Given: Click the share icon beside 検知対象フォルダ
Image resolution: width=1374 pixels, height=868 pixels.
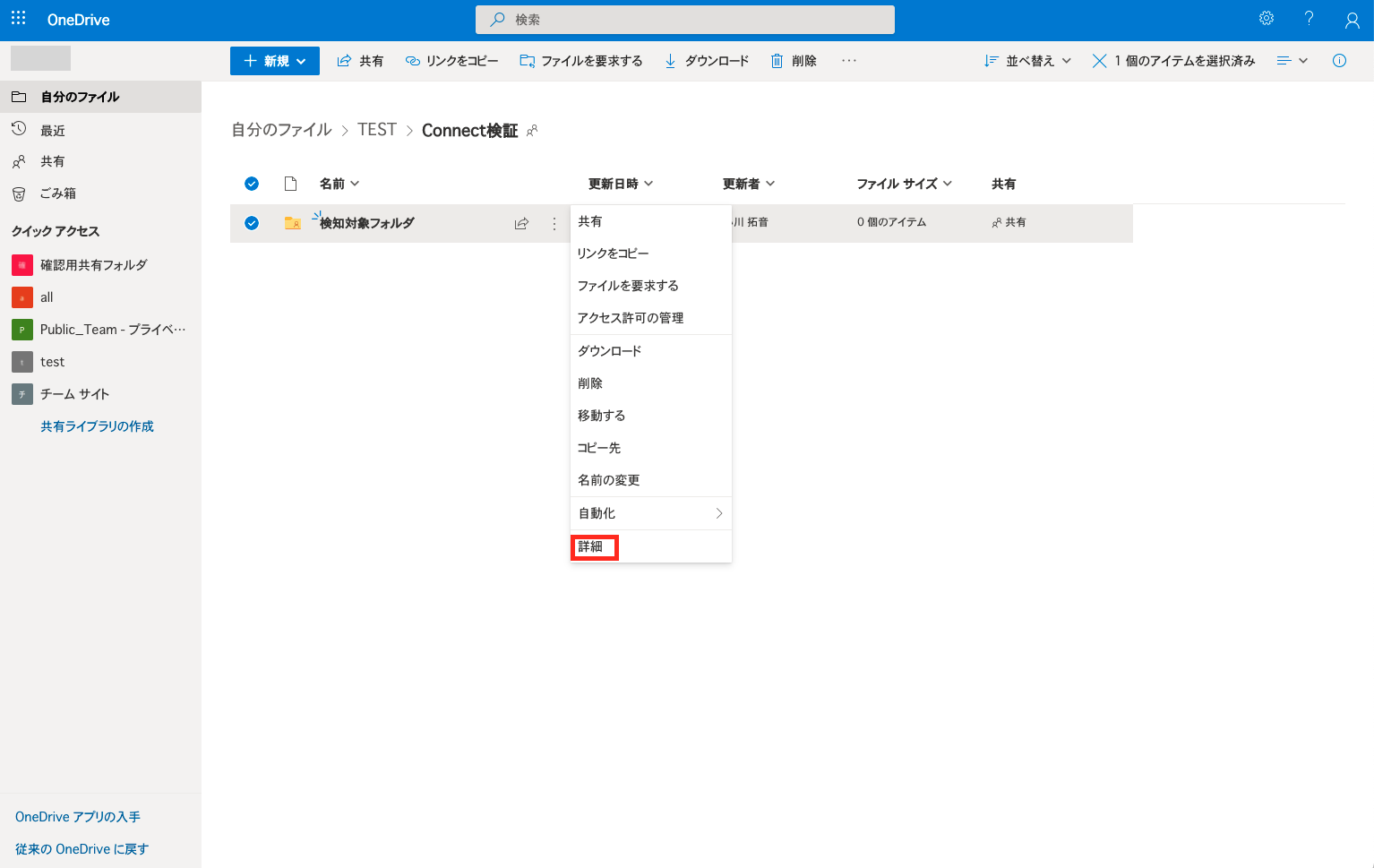Looking at the screenshot, I should [521, 223].
